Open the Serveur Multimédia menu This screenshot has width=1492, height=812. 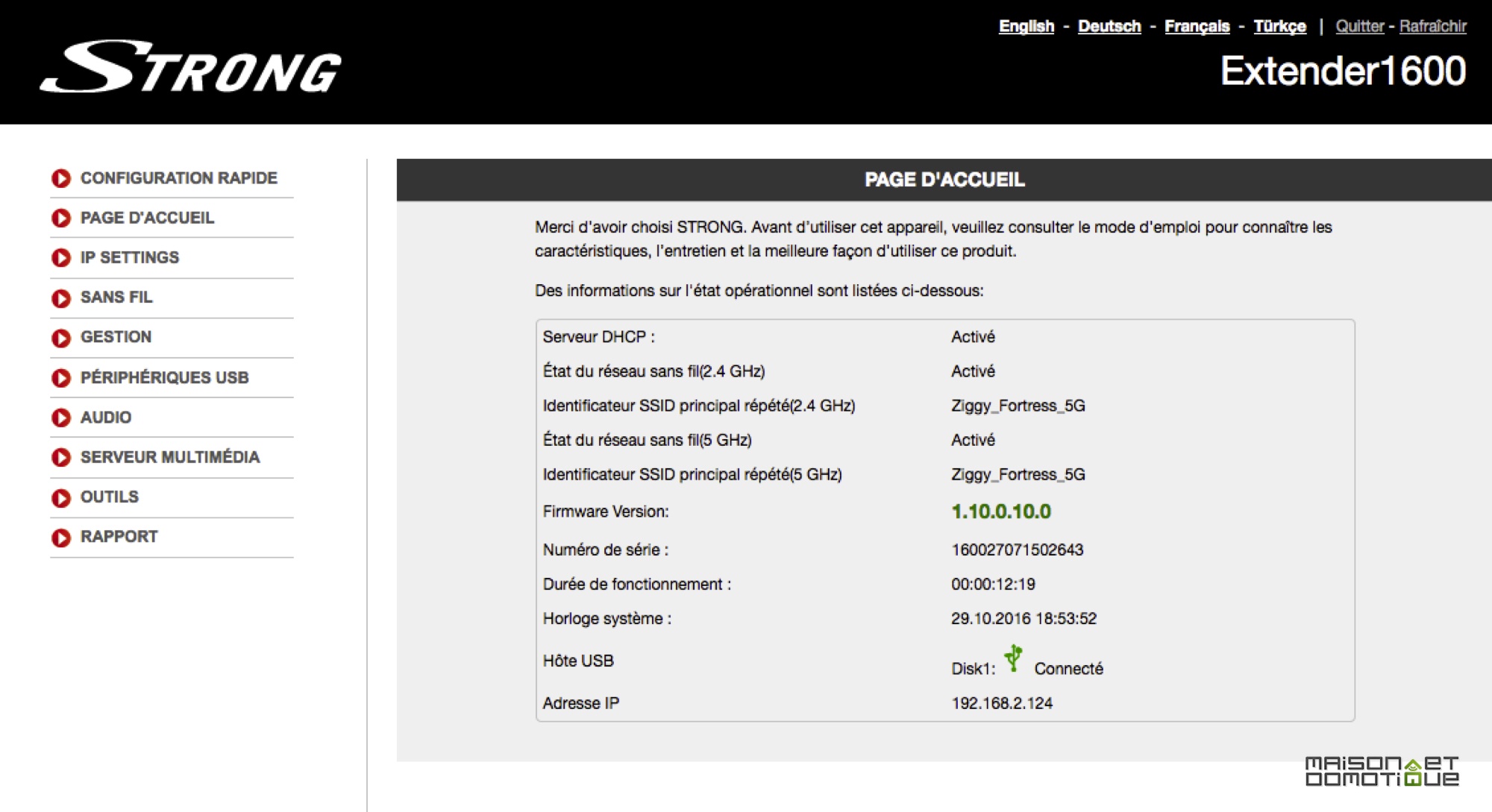click(x=170, y=456)
